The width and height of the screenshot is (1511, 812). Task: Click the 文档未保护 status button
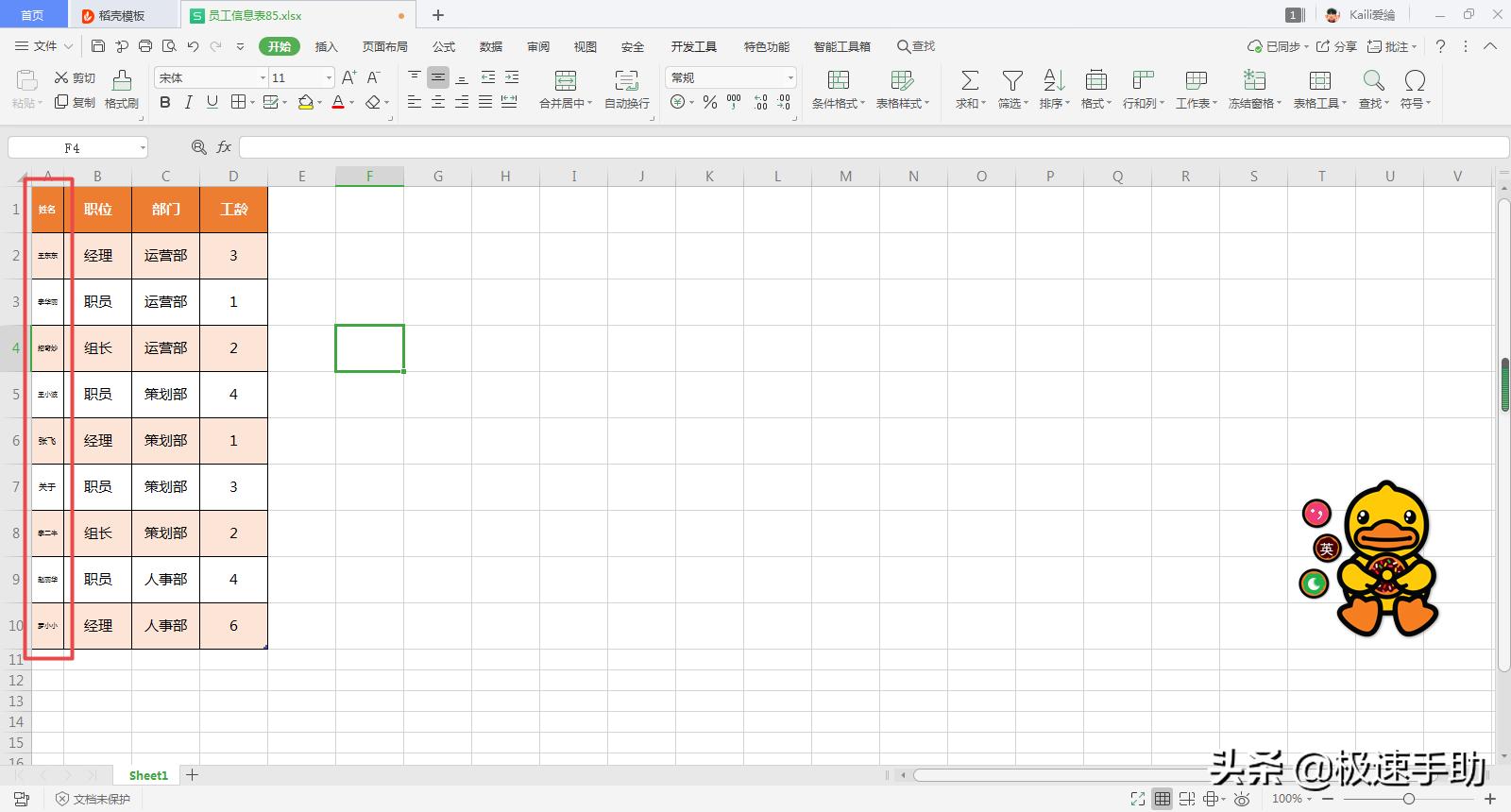(93, 799)
